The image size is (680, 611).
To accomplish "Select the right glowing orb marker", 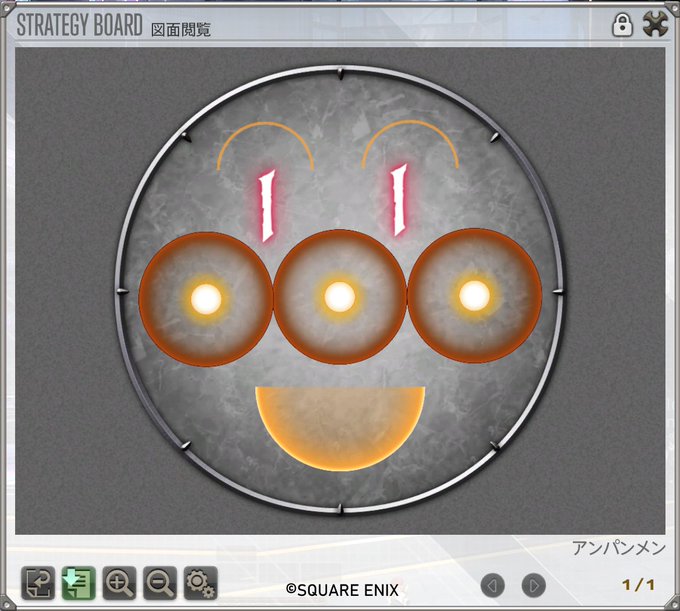I will pyautogui.click(x=474, y=296).
